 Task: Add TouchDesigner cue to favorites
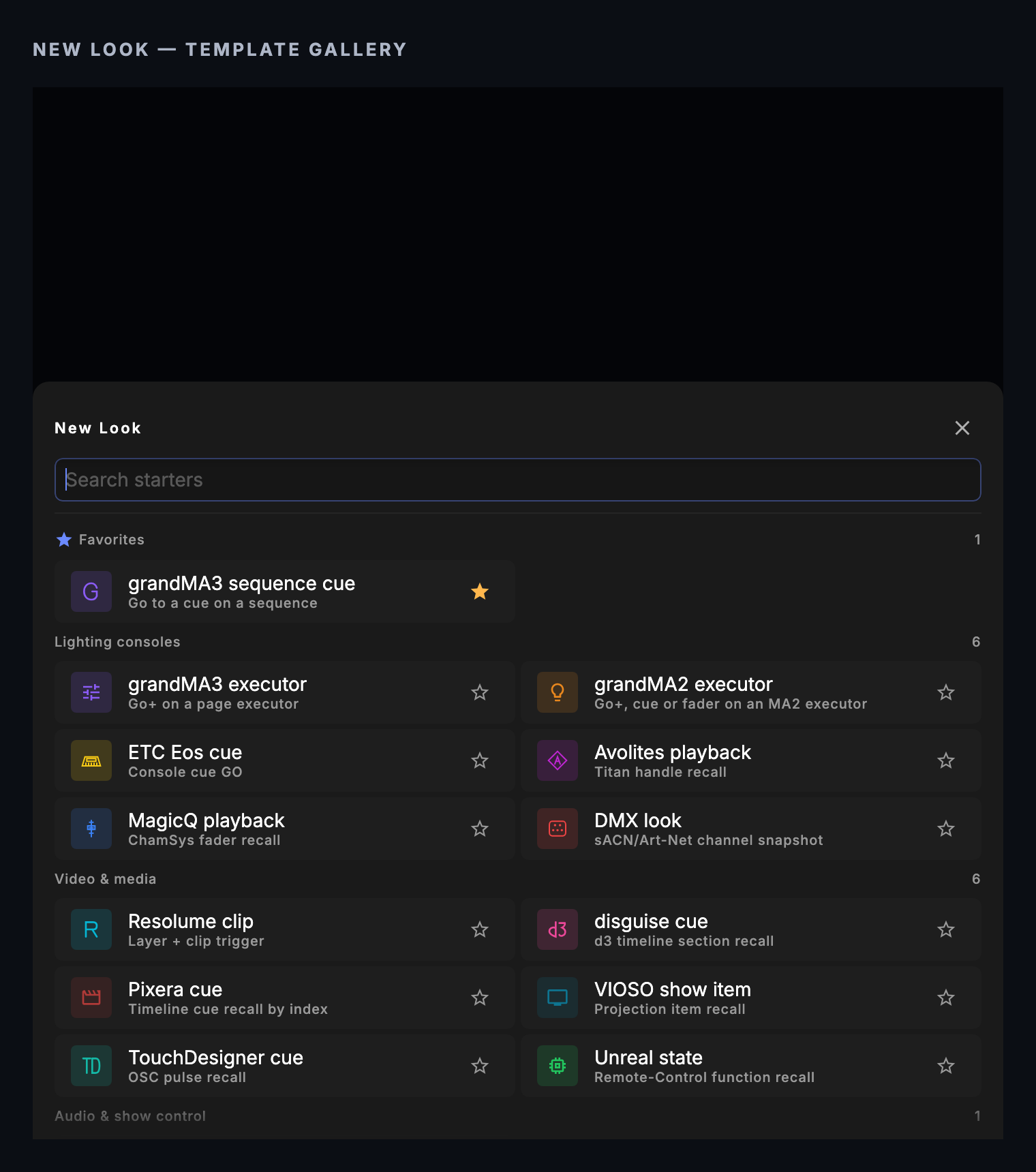(480, 1066)
